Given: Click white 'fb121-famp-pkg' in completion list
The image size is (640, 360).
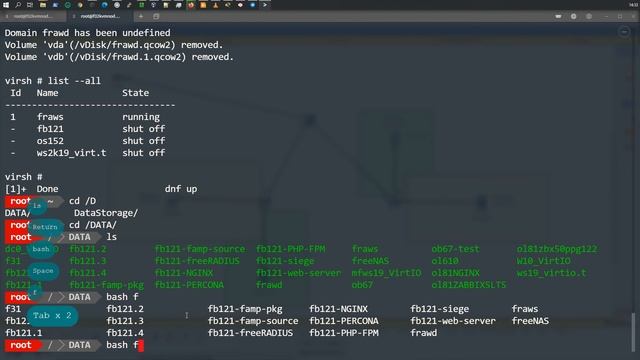Looking at the screenshot, I should (x=245, y=309).
